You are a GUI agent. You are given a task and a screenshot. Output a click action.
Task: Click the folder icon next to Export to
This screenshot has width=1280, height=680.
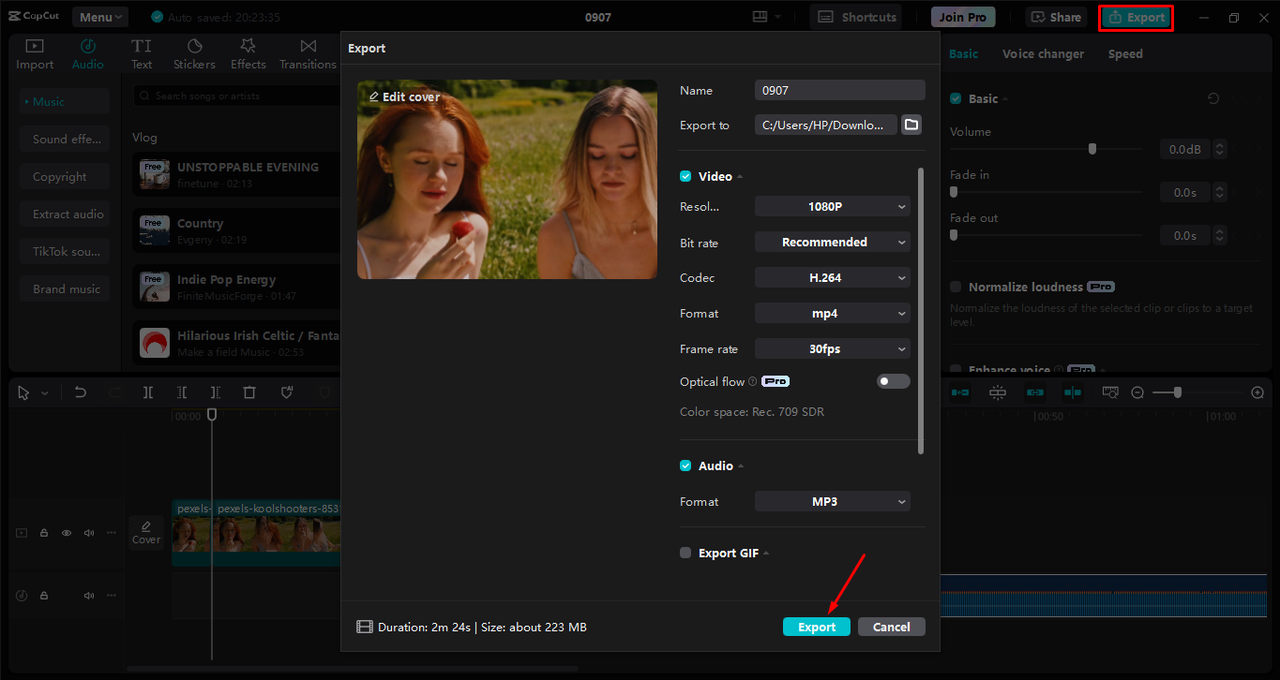pos(911,125)
